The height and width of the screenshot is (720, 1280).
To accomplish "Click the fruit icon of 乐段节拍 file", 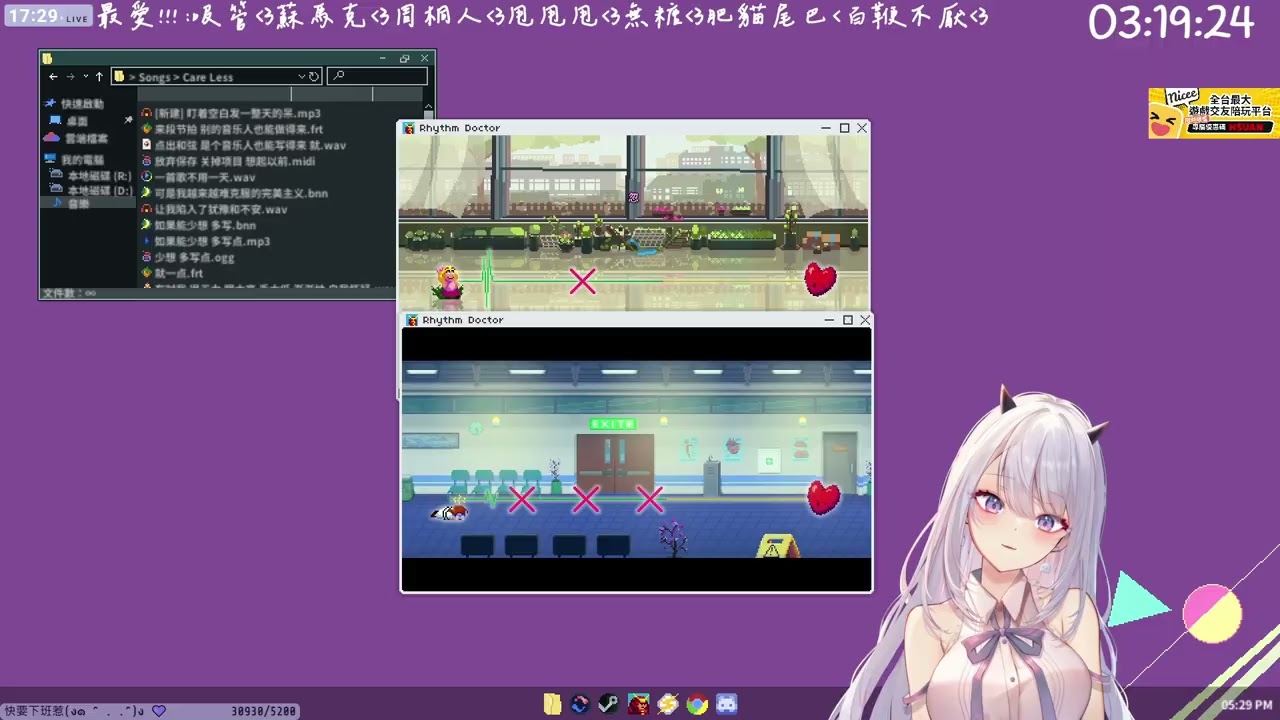I will coord(147,129).
